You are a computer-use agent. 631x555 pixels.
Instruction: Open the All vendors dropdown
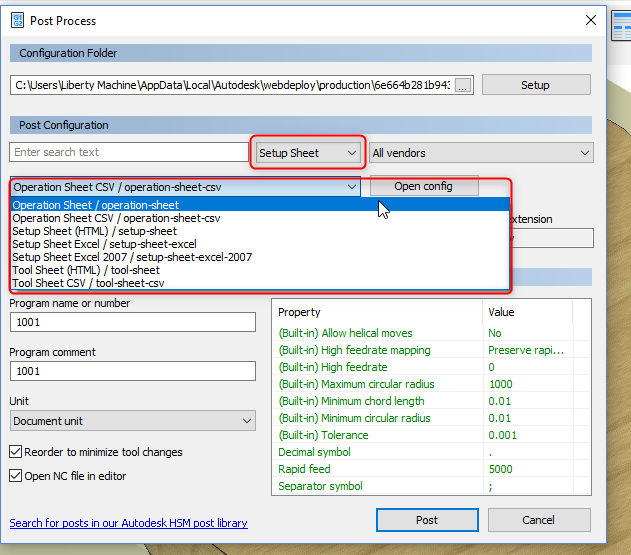[x=481, y=153]
